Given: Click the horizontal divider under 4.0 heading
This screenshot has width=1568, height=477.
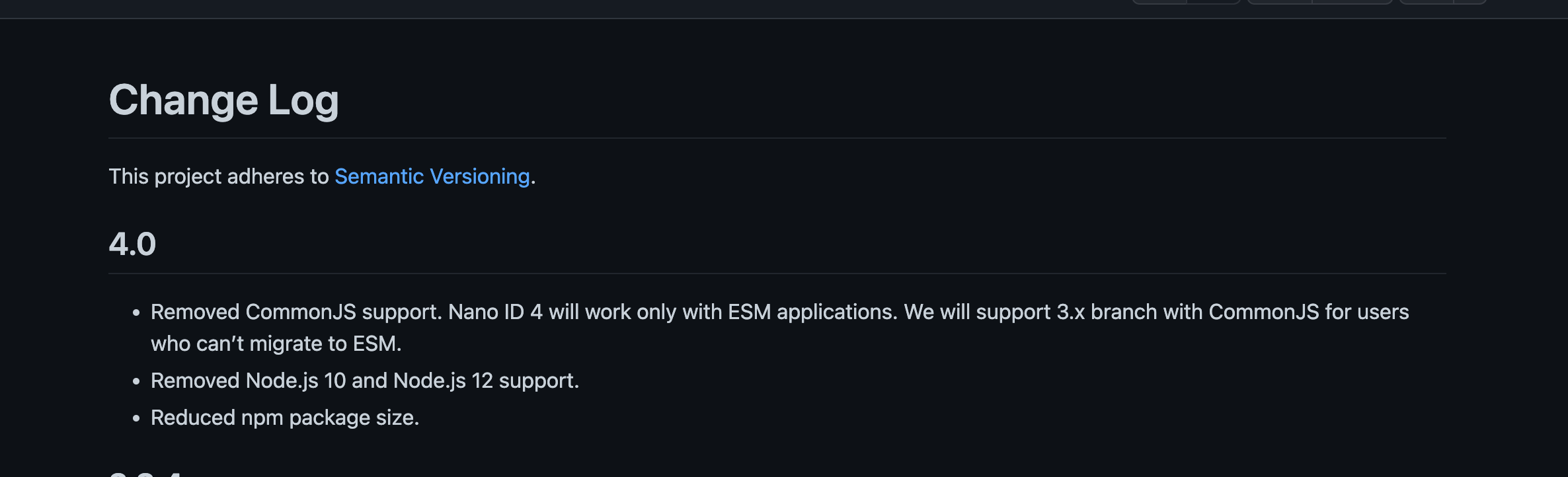Looking at the screenshot, I should 777,274.
